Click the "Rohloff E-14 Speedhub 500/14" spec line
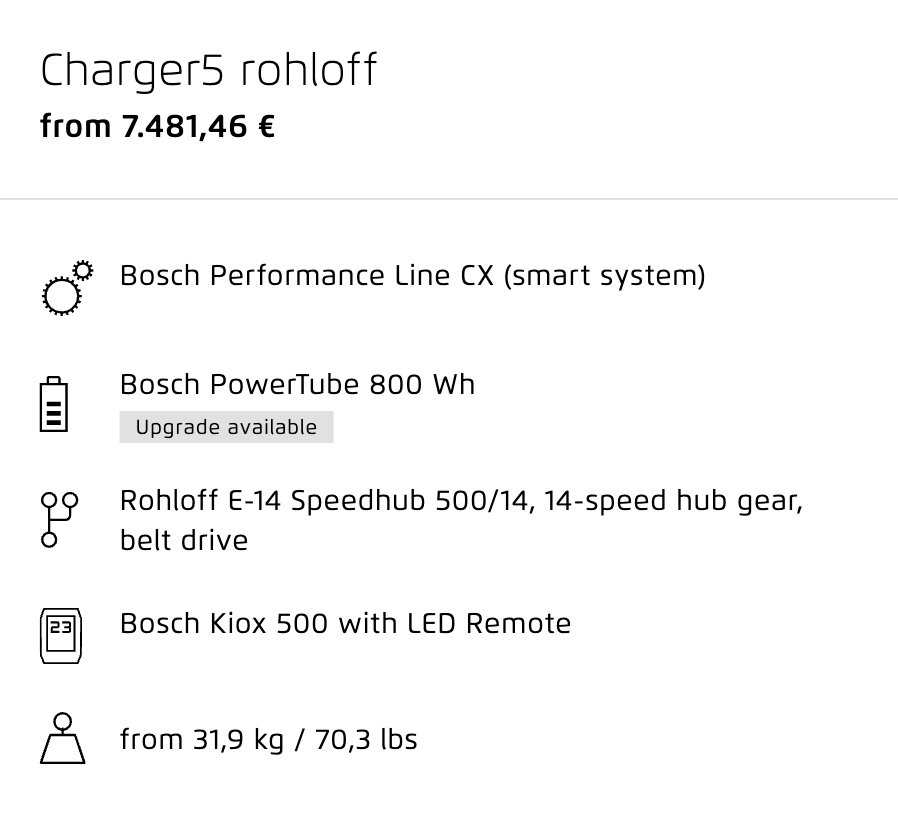 327,500
